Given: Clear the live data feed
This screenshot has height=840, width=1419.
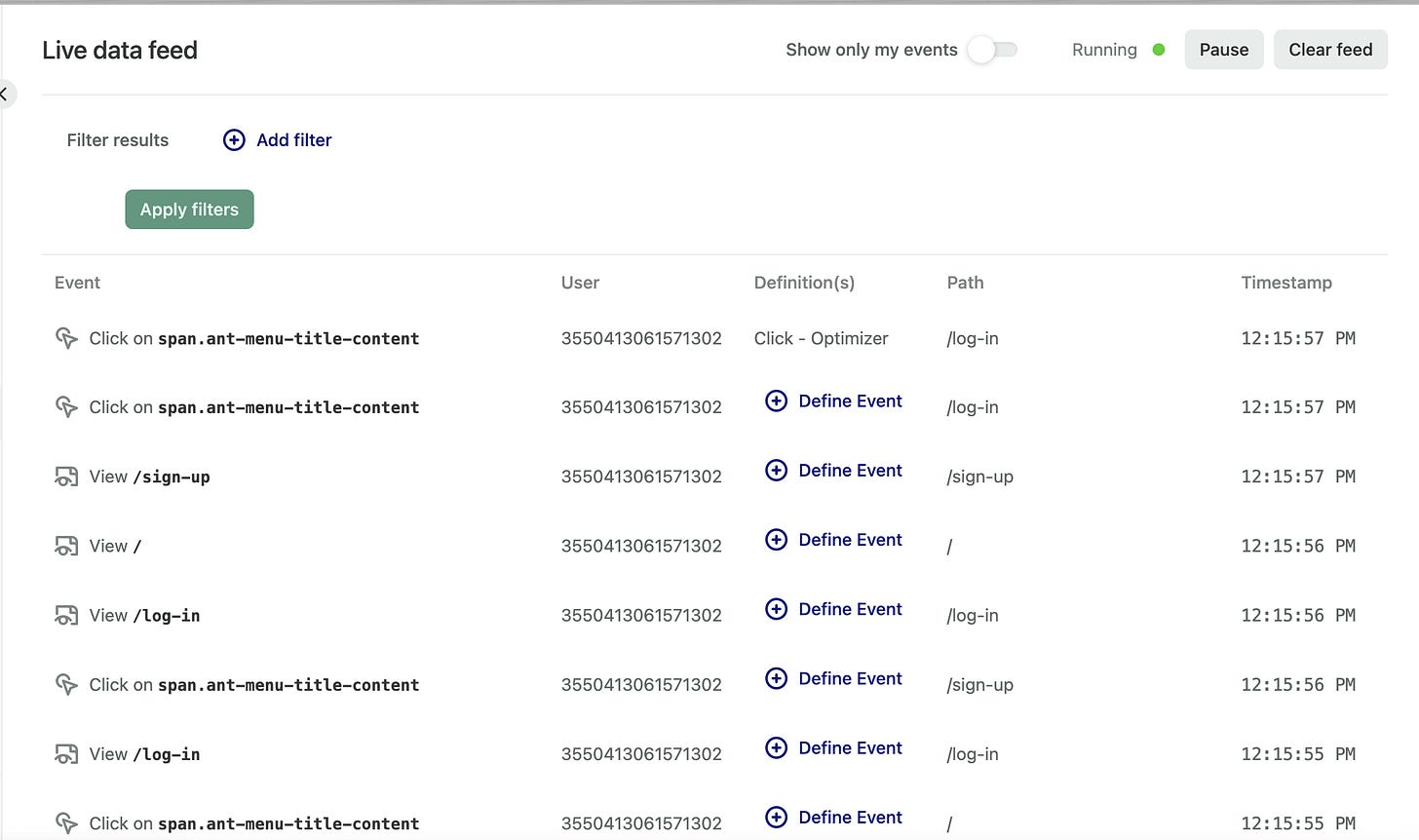Looking at the screenshot, I should click(x=1329, y=50).
